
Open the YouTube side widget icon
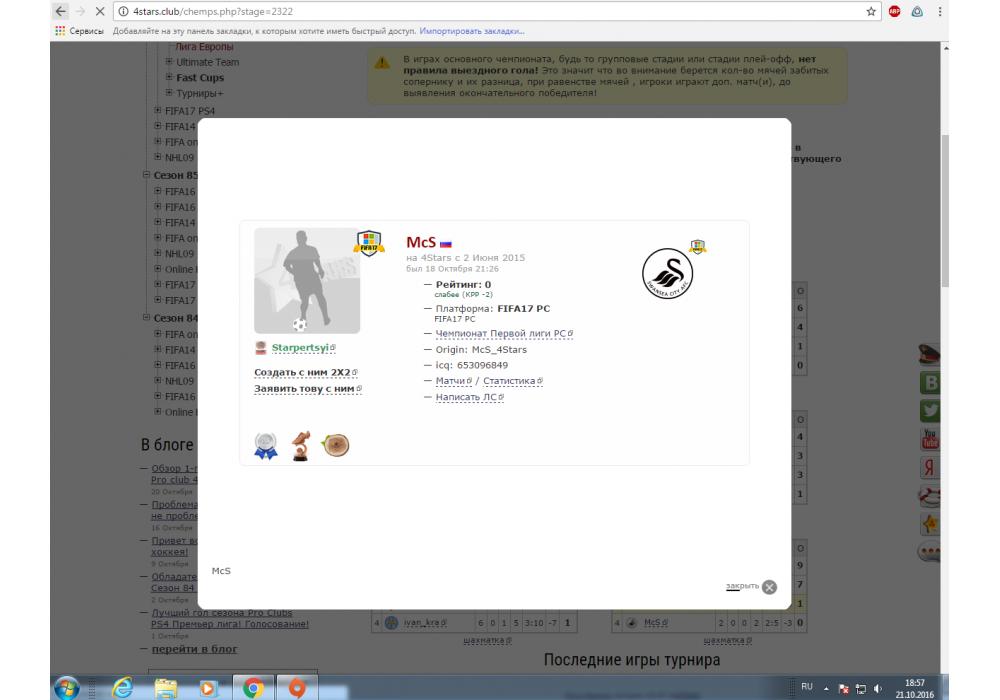[930, 438]
